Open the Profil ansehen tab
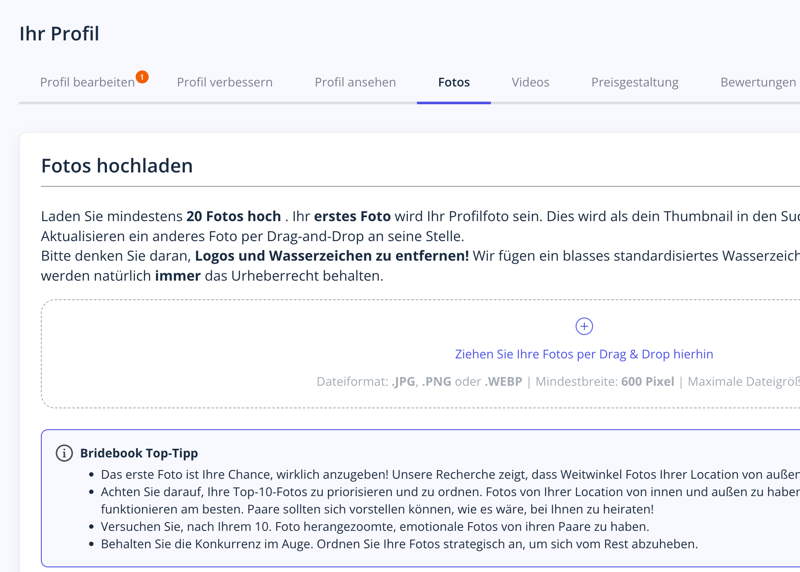The height and width of the screenshot is (572, 800). 355,82
